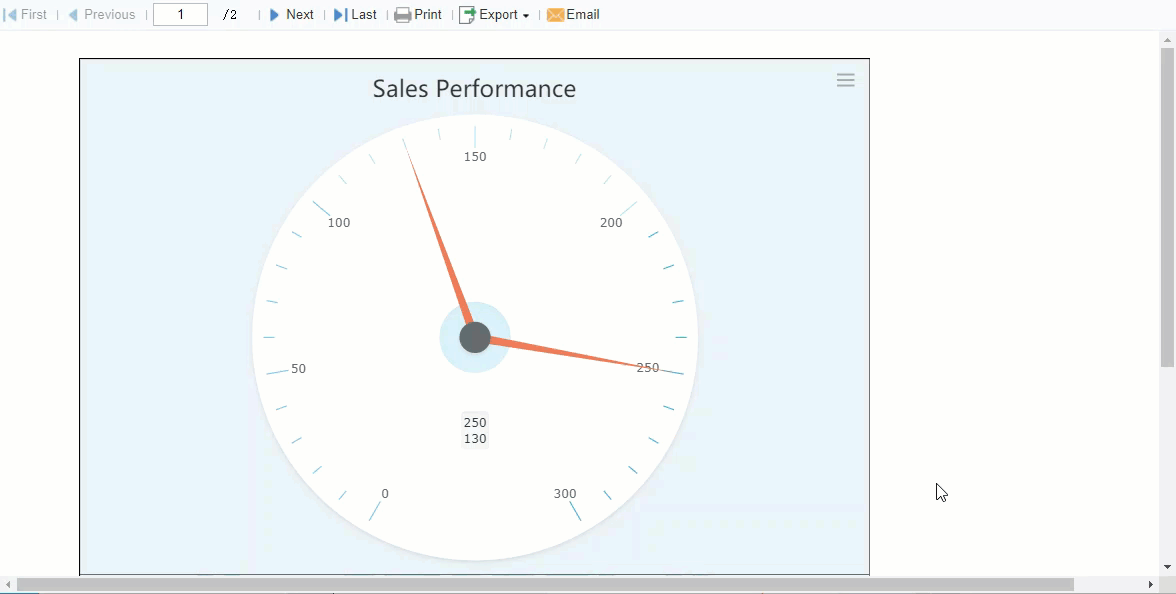Click the scroll right arrow
This screenshot has height=594, width=1176.
(1151, 584)
